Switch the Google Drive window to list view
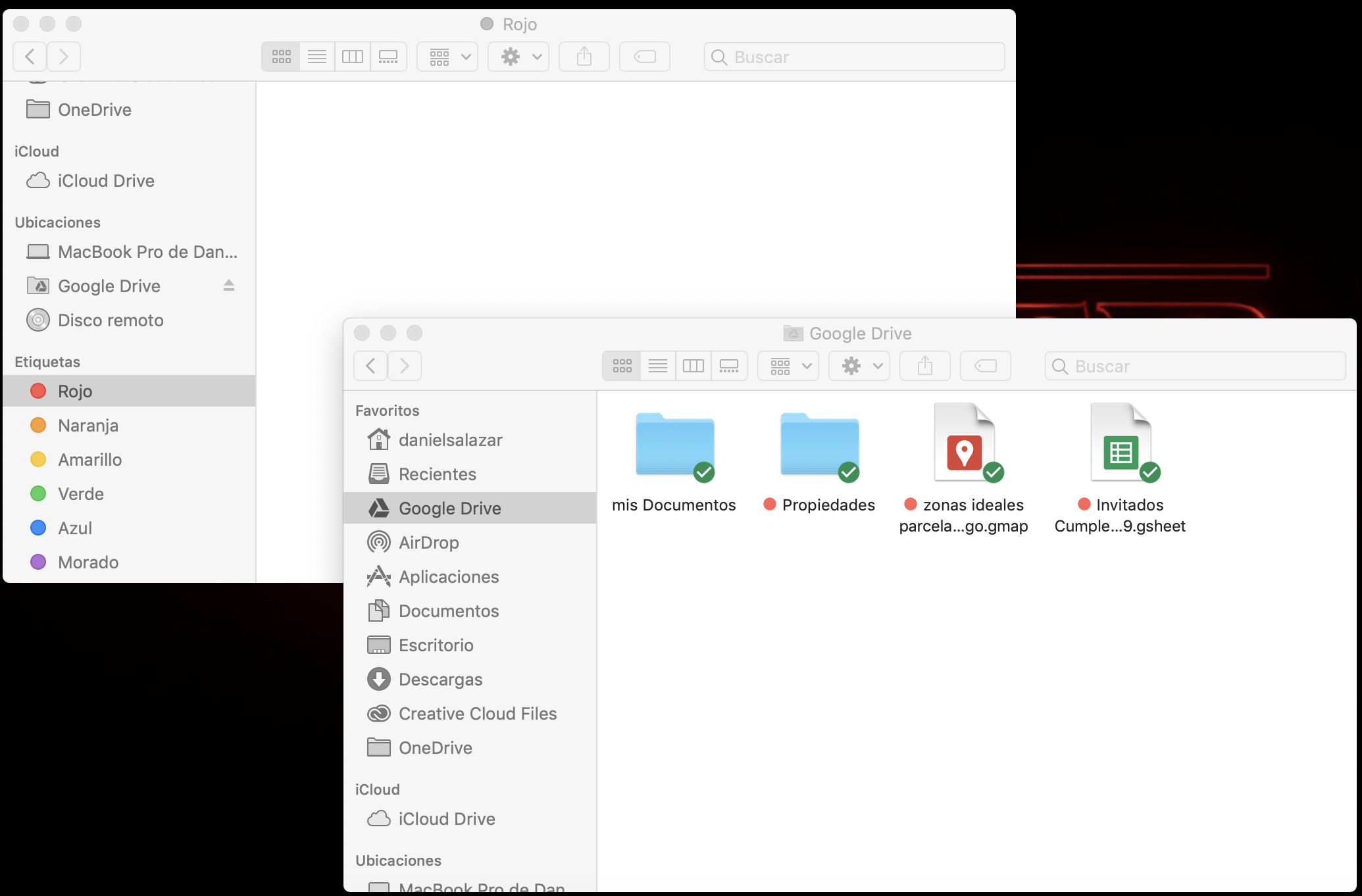Viewport: 1362px width, 896px height. tap(657, 366)
